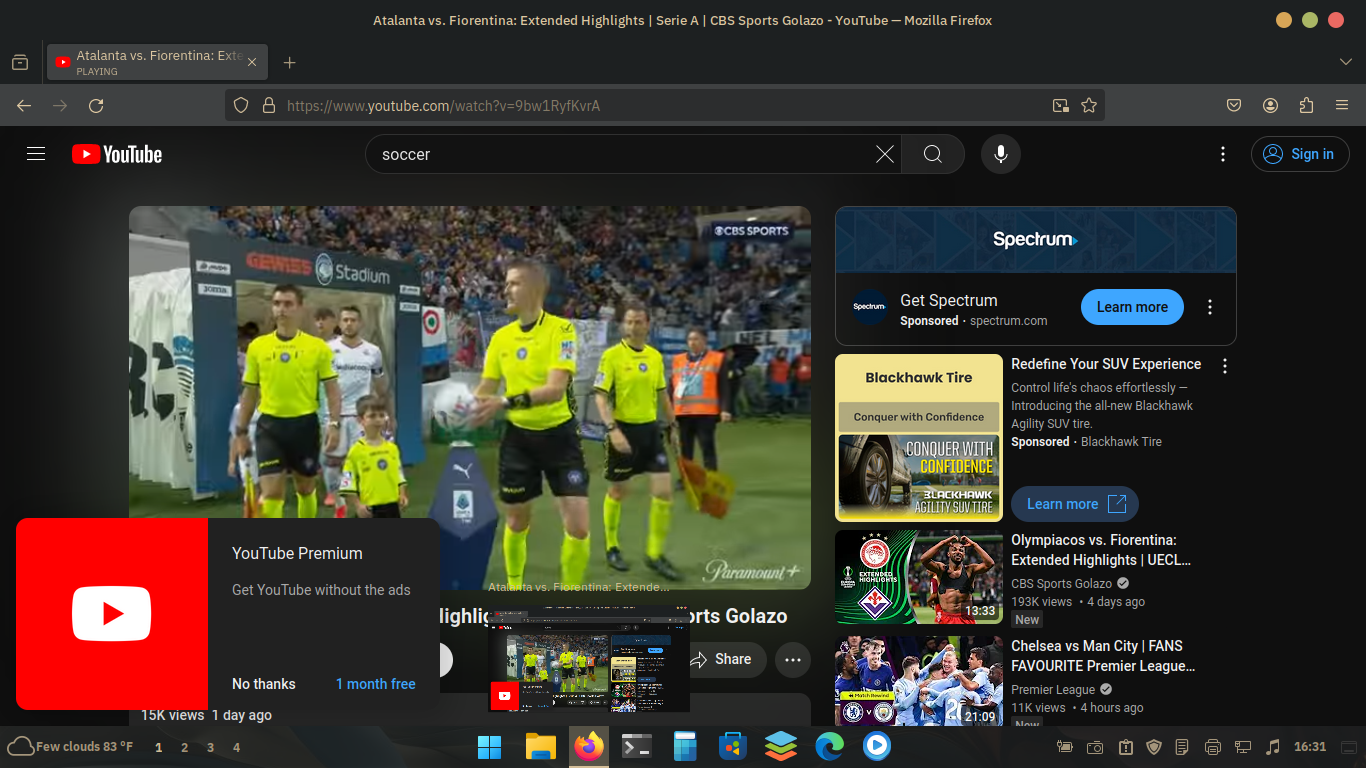Open YouTube settings three-dot menu

[1222, 154]
